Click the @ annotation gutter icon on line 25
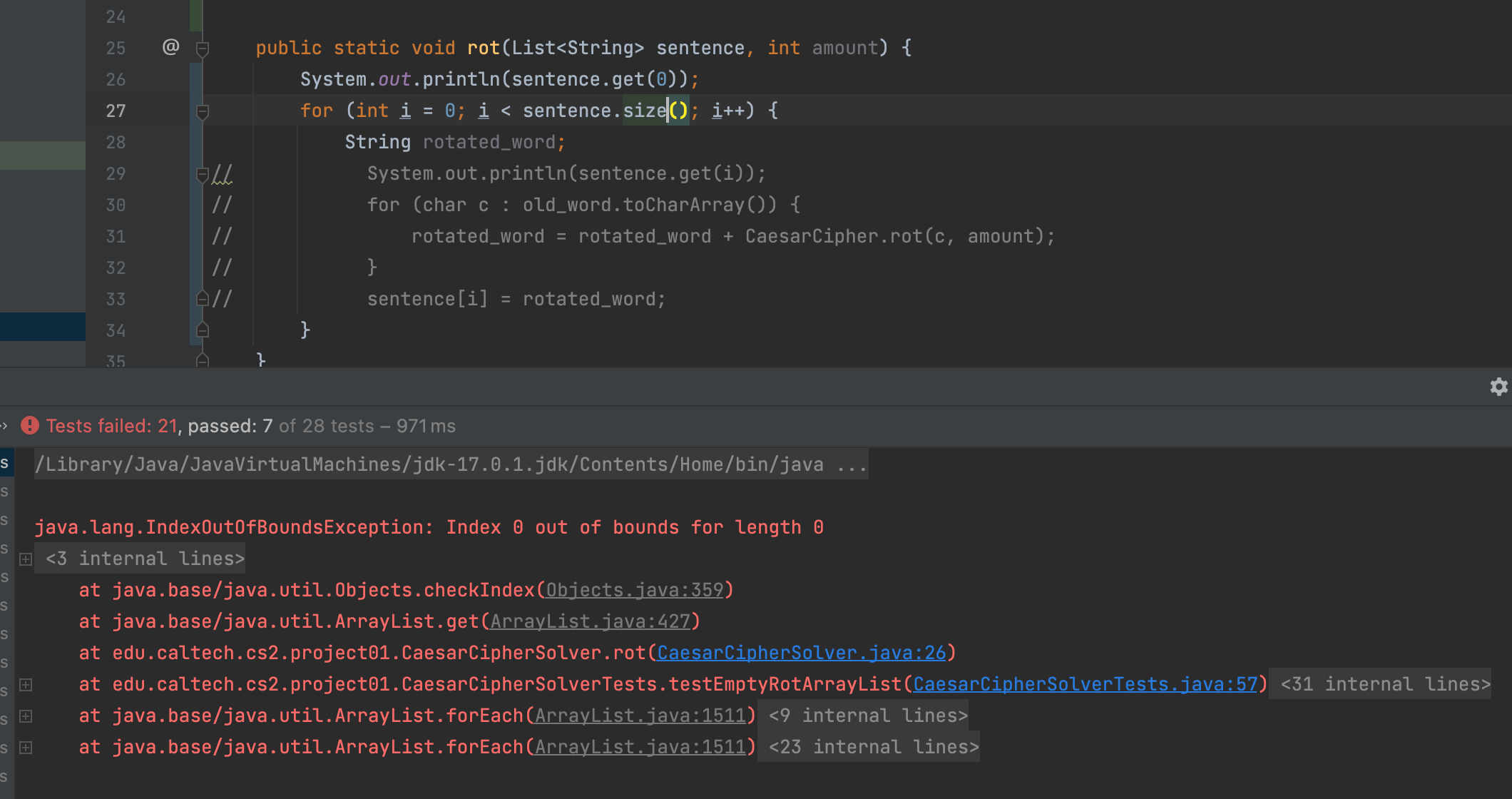This screenshot has width=1512, height=799. pyautogui.click(x=170, y=47)
